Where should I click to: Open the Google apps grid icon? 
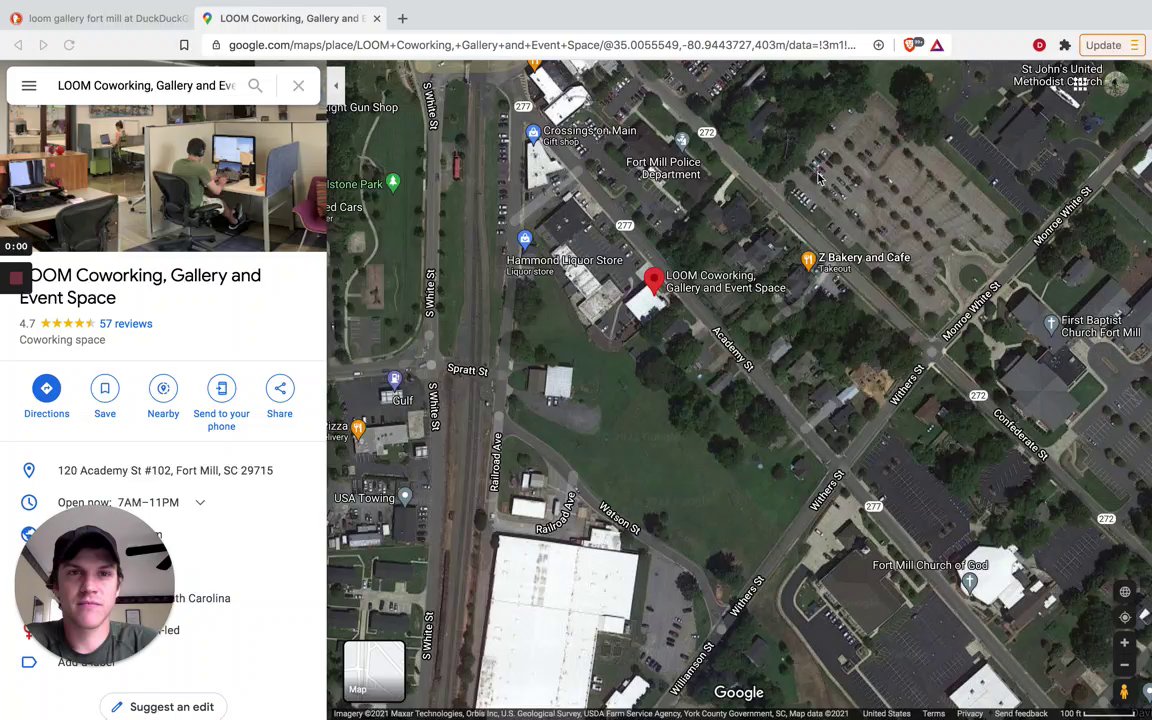coord(1080,84)
